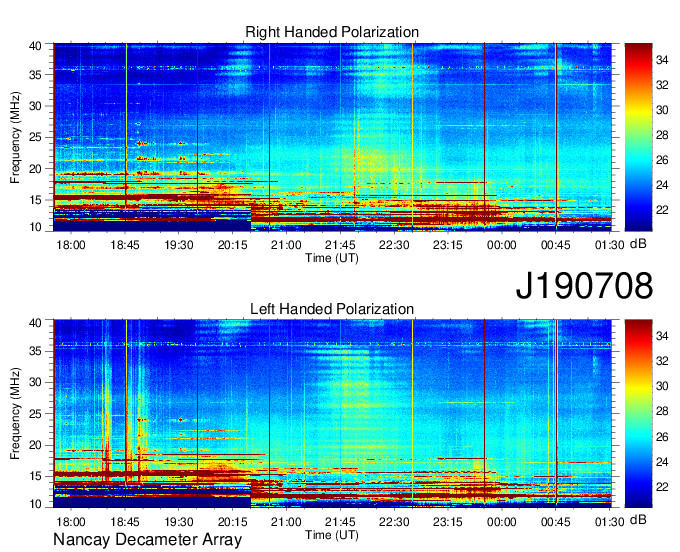Image resolution: width=680 pixels, height=552 pixels.
Task: Click the Right Handed Polarization title
Action: [x=332, y=32]
